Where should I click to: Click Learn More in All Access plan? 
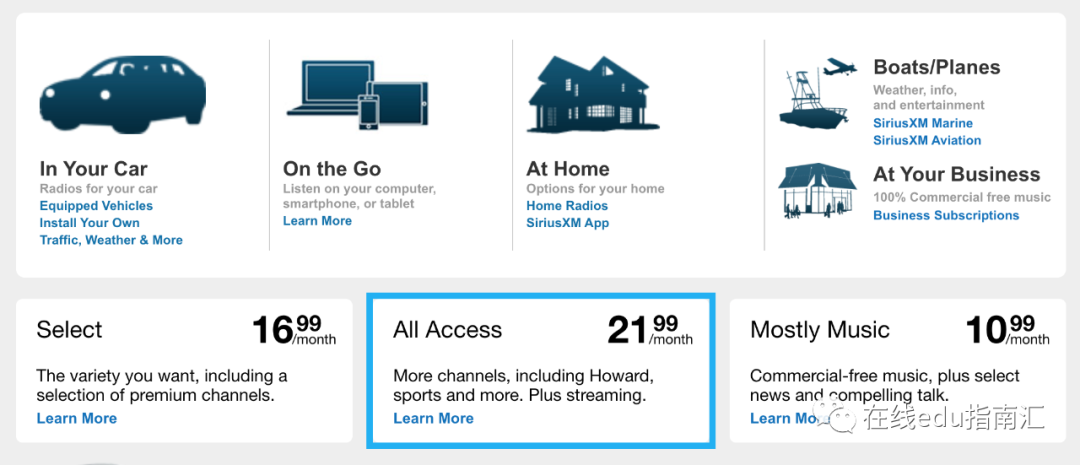pyautogui.click(x=434, y=418)
